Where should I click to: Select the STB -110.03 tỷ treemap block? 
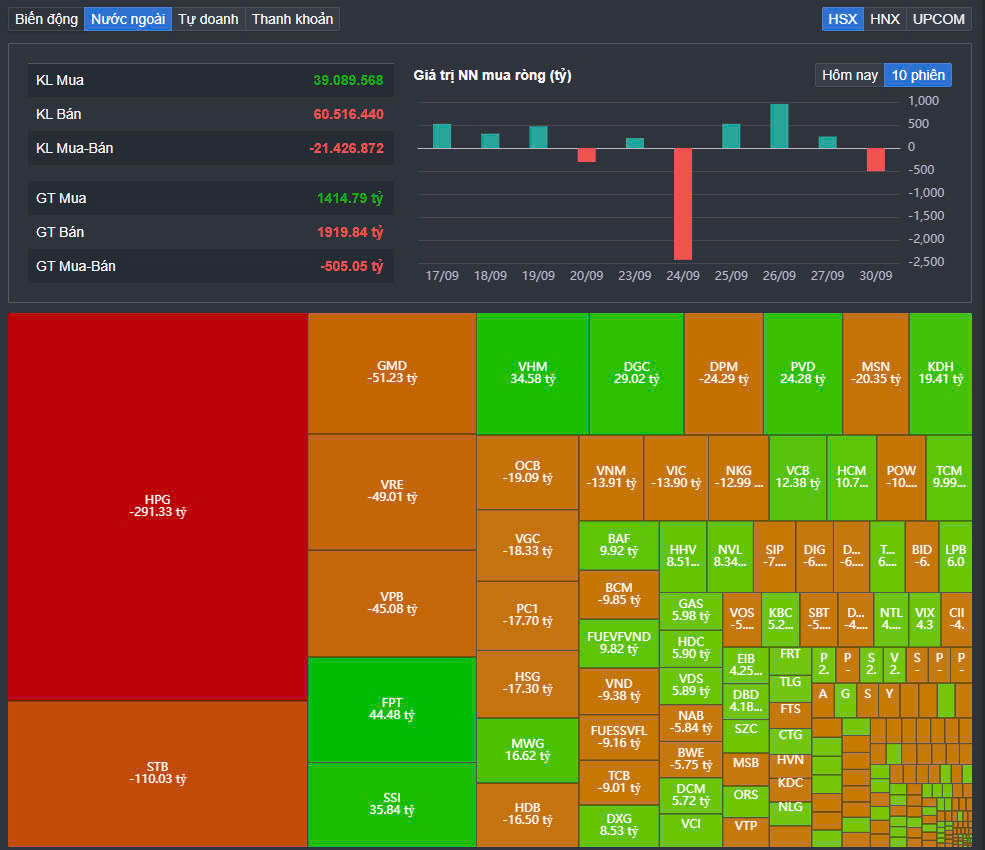click(x=158, y=773)
